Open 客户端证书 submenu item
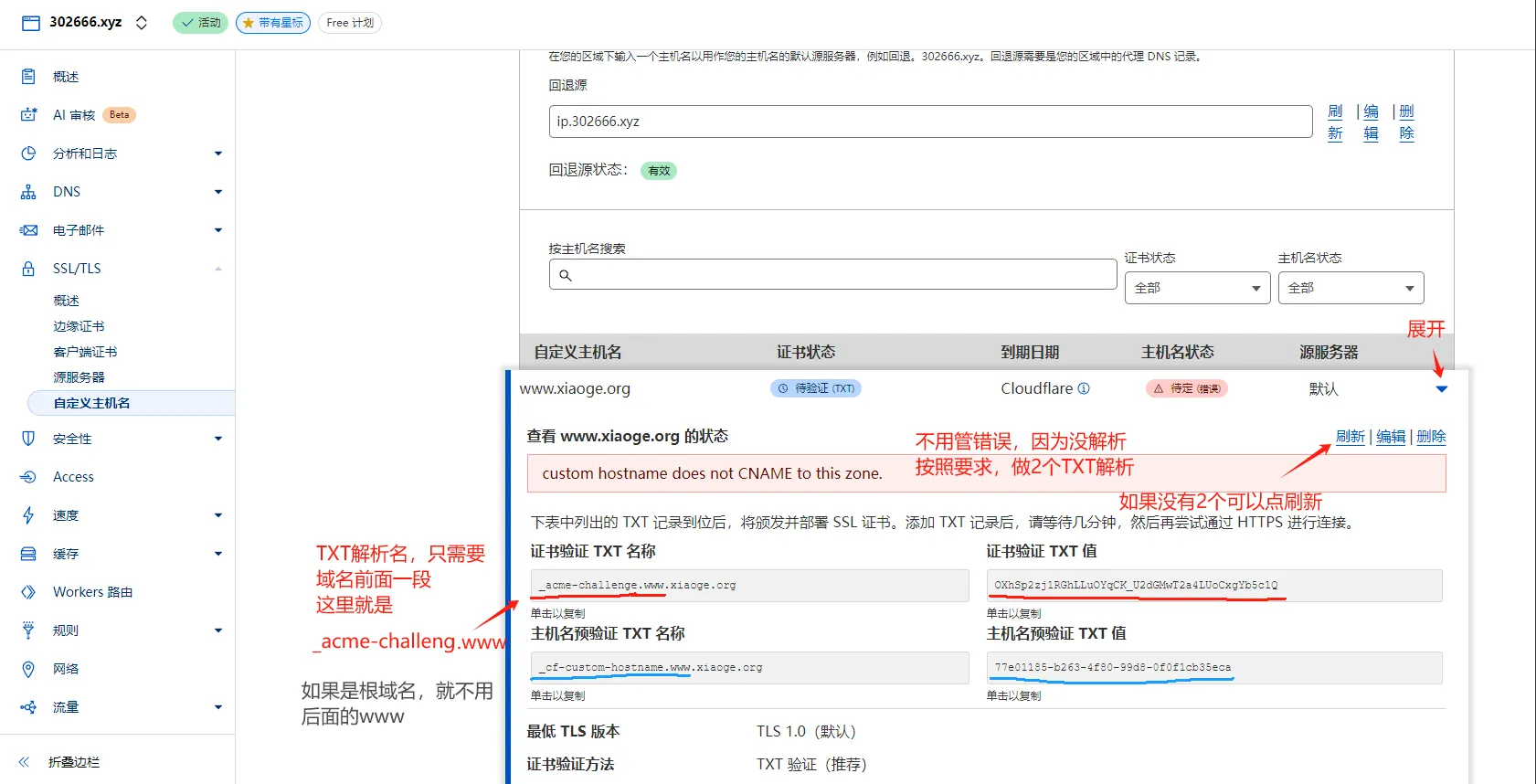This screenshot has width=1536, height=784. (x=85, y=352)
